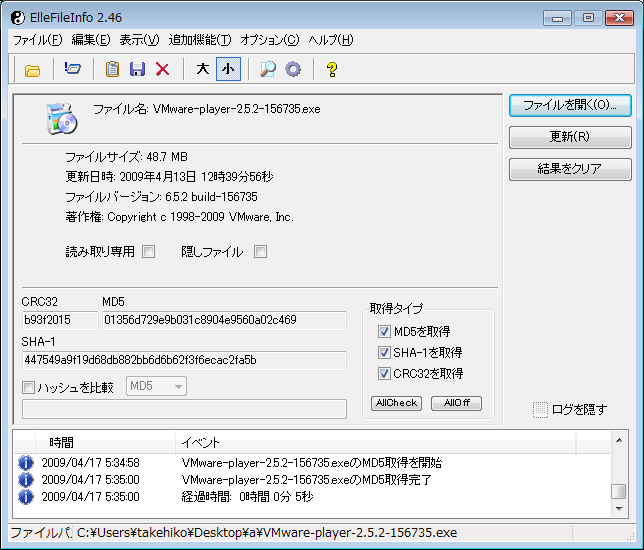Click info icon beside MD5取得完了 log row
Image resolution: width=644 pixels, height=550 pixels.
click(x=25, y=480)
